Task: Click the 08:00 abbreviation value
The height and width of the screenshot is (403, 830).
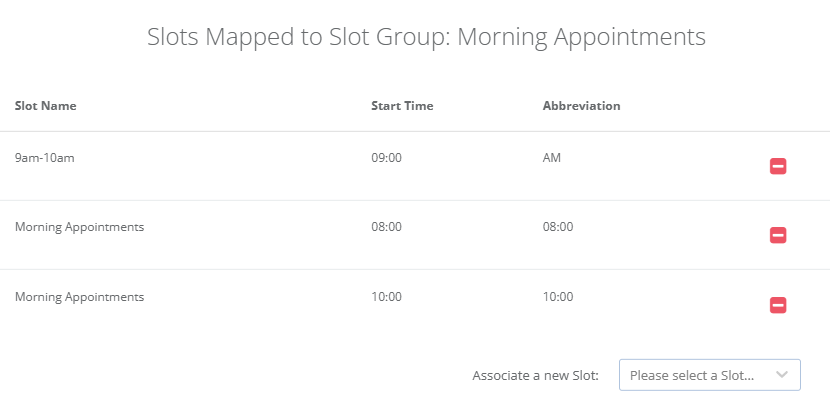Action: 558,227
